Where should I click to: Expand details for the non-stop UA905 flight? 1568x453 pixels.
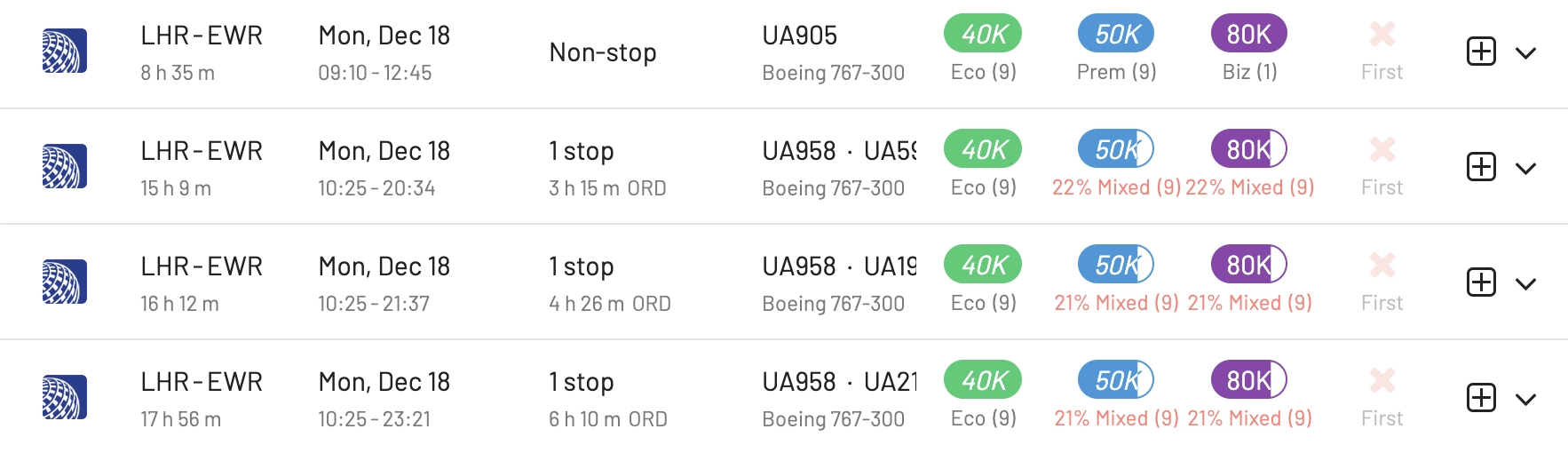click(1525, 53)
